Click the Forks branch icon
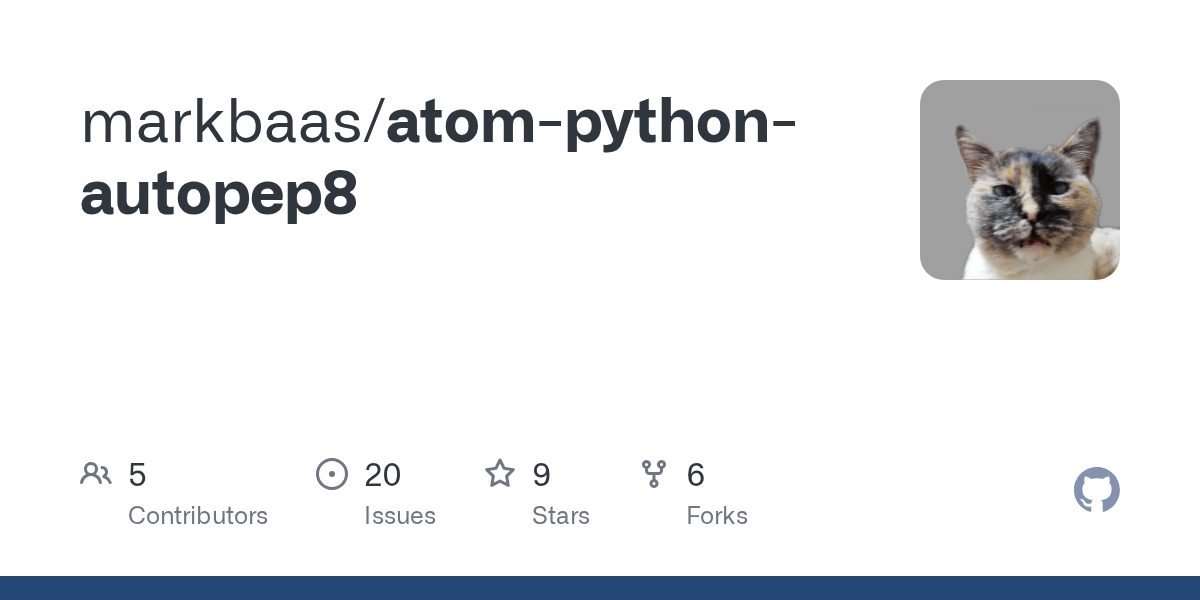The image size is (1200, 600). coord(654,474)
